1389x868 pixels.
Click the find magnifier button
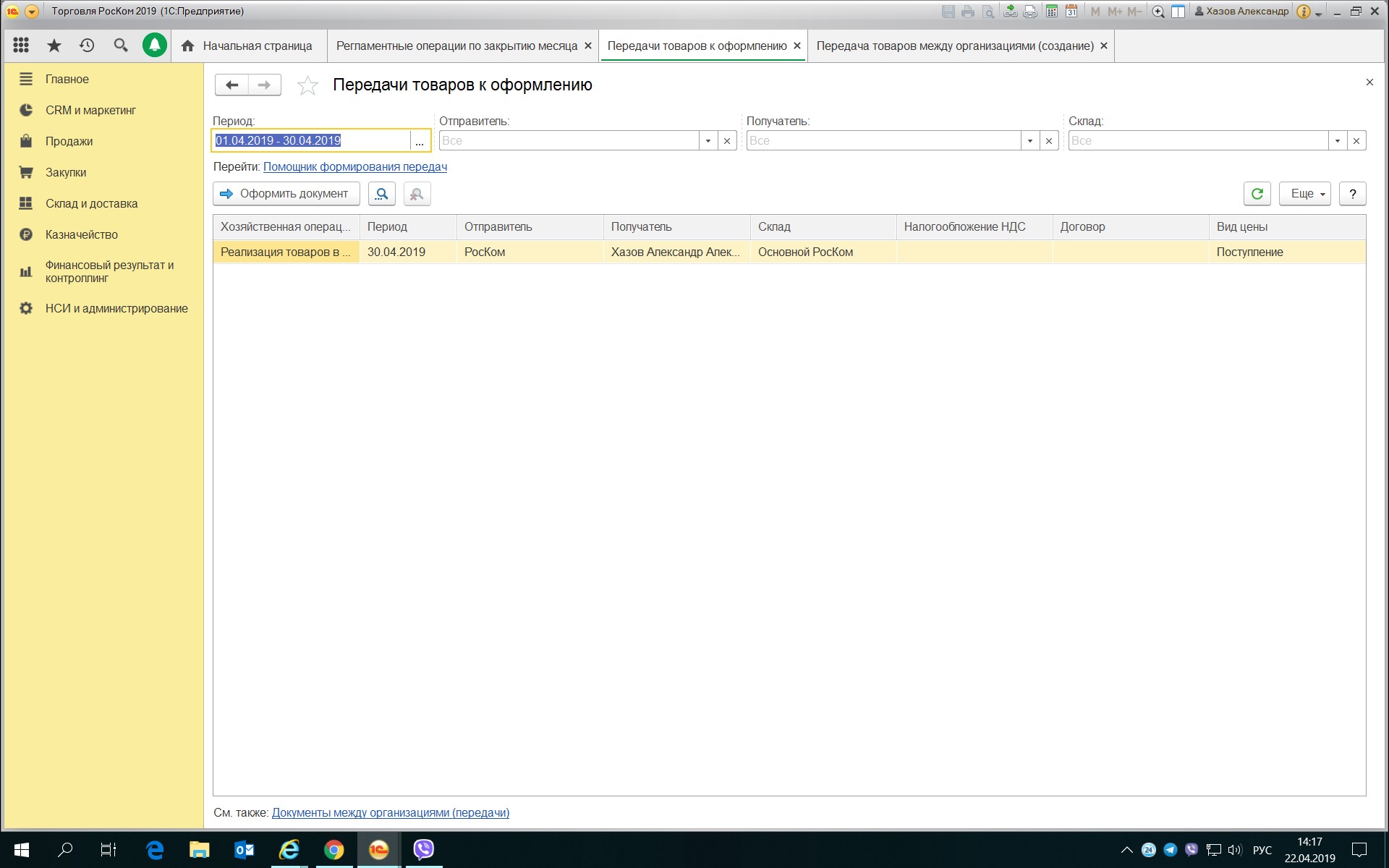pos(381,194)
